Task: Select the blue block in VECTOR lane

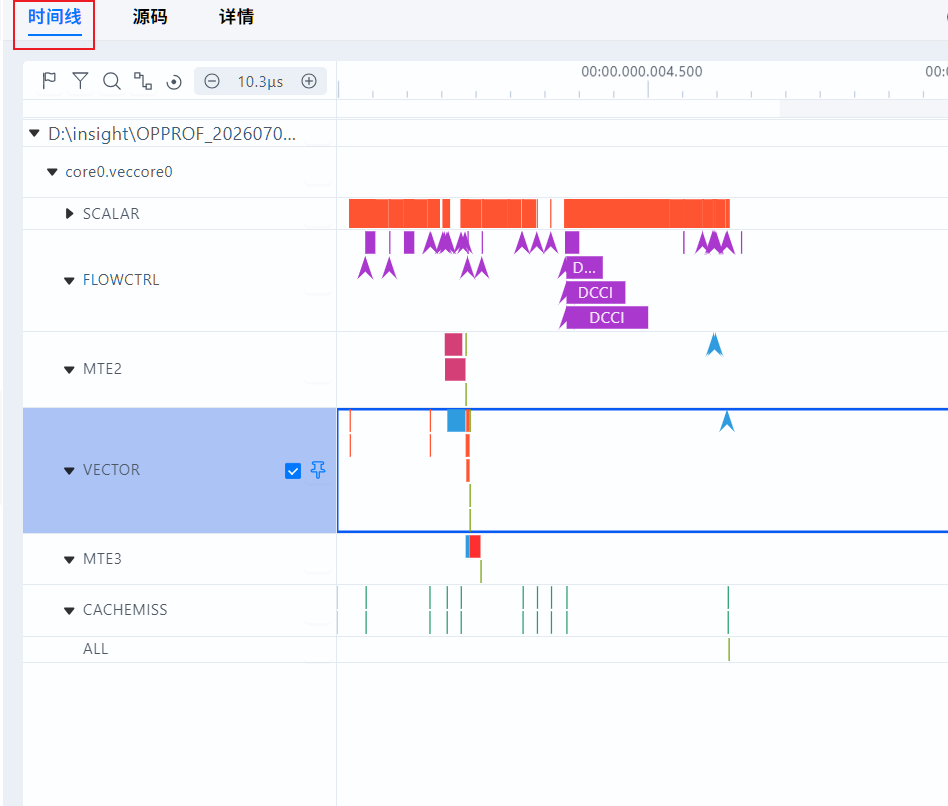Action: click(x=456, y=420)
